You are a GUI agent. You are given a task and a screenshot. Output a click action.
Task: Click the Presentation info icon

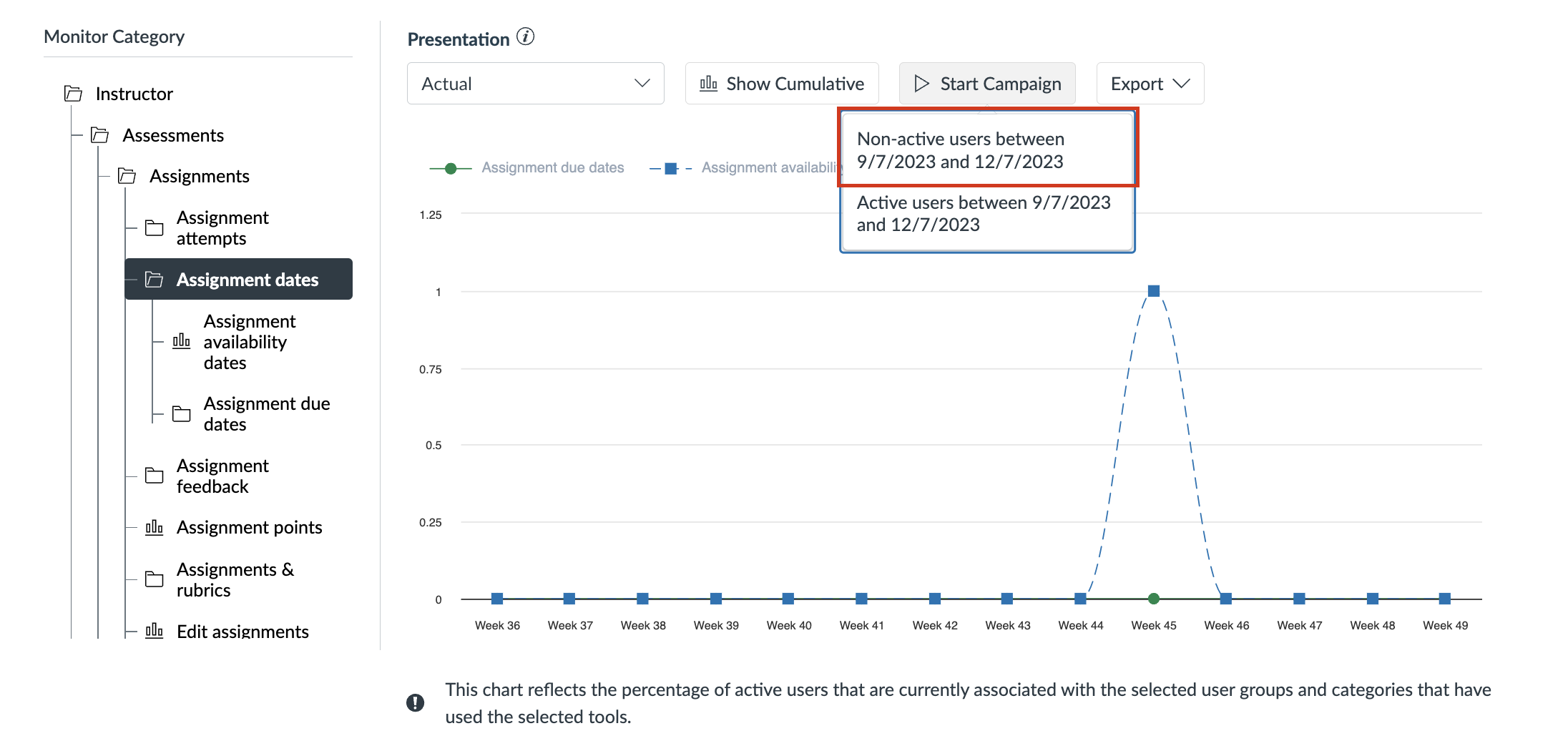(526, 37)
